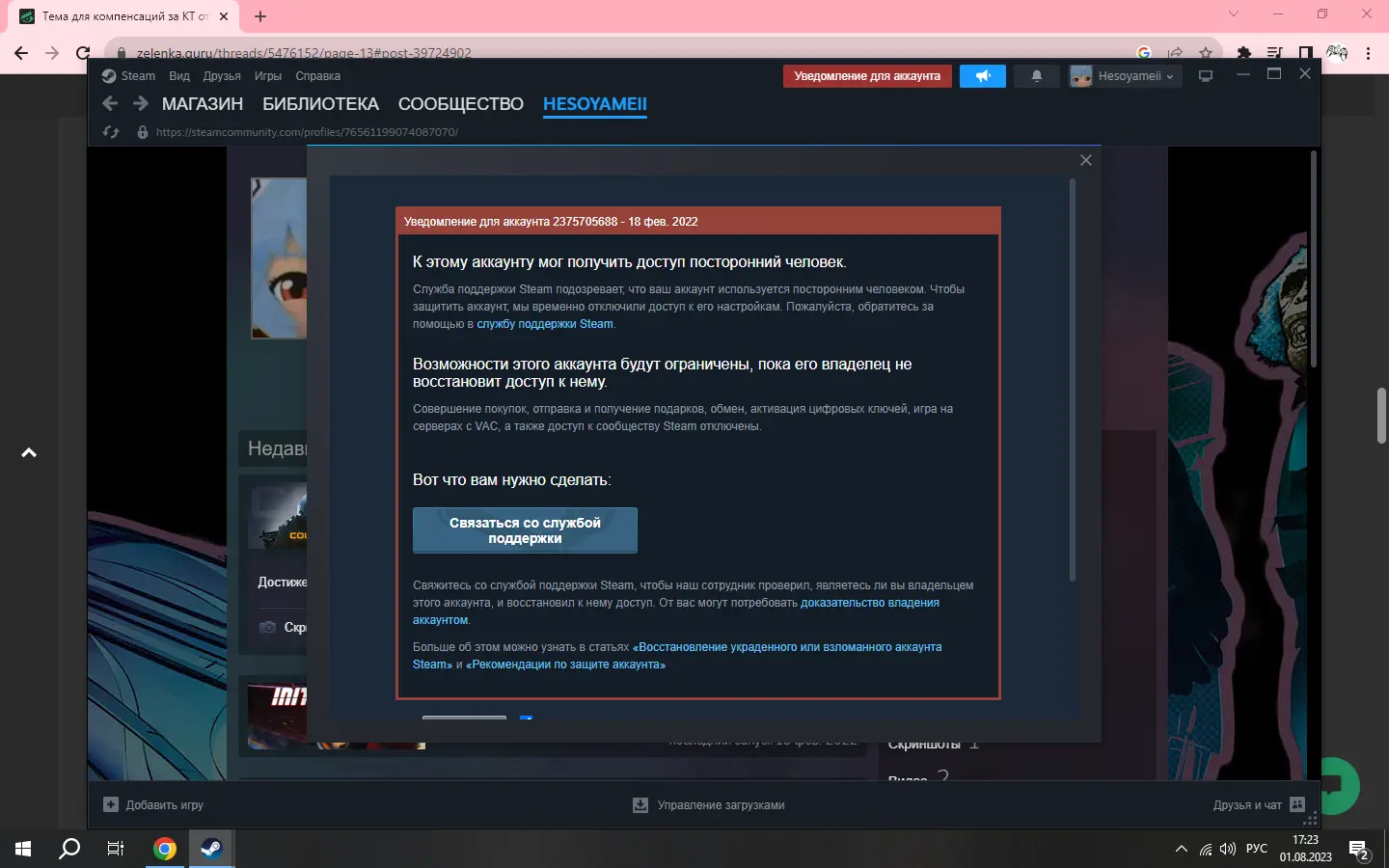1389x868 pixels.
Task: Go to the СООБЩЕСТВО tab
Action: pyautogui.click(x=461, y=104)
